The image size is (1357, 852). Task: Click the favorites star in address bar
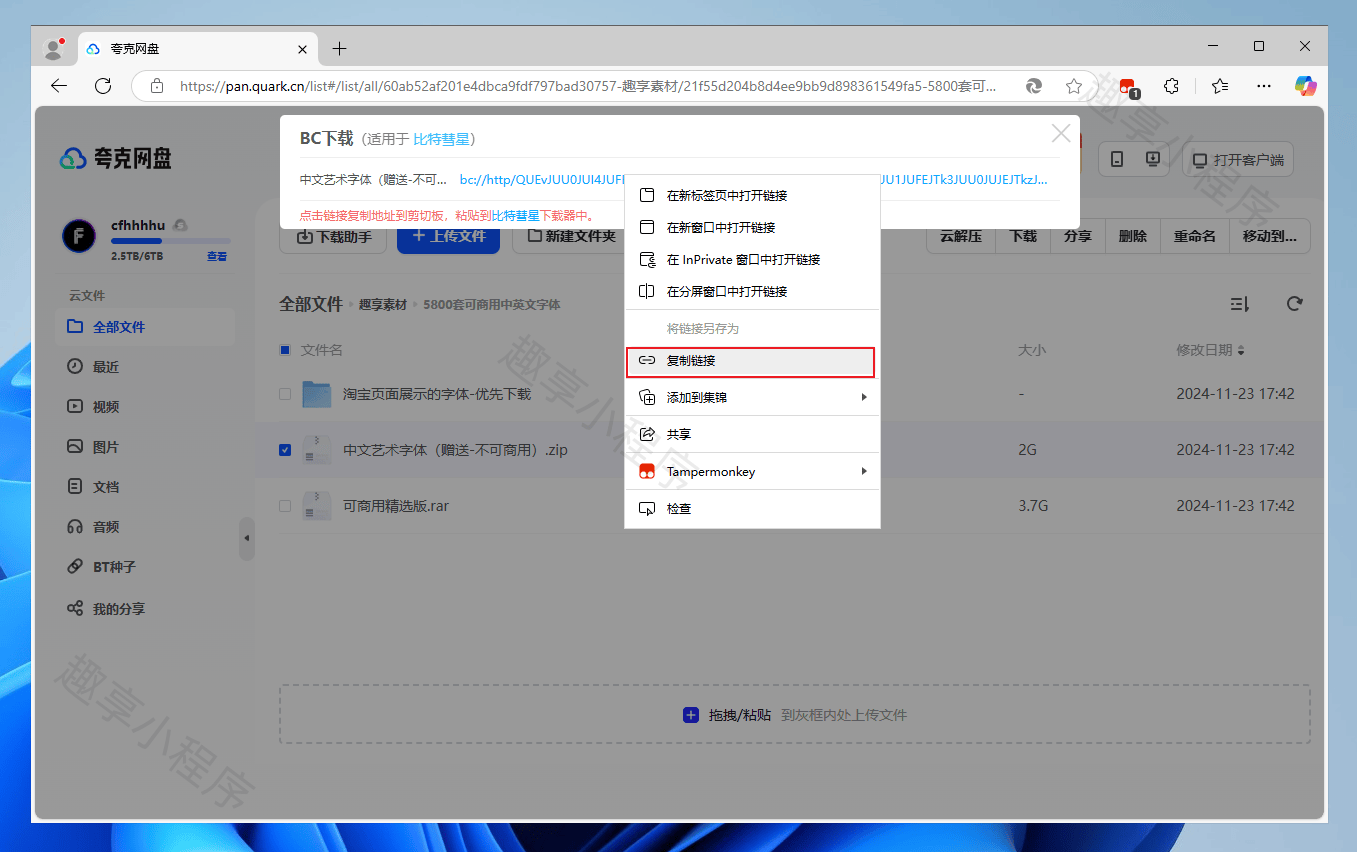click(1074, 86)
